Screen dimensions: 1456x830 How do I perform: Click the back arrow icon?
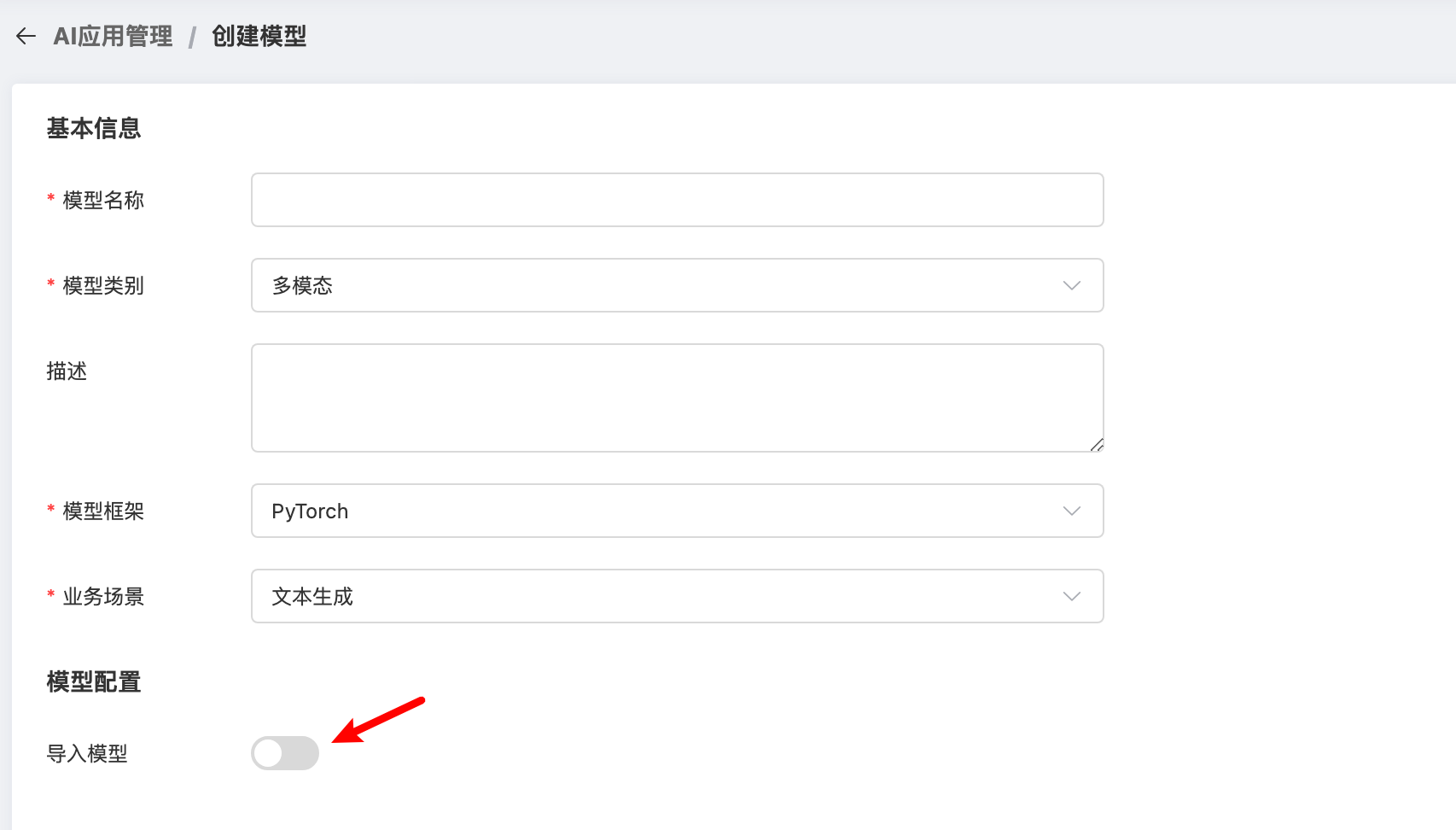click(x=26, y=36)
